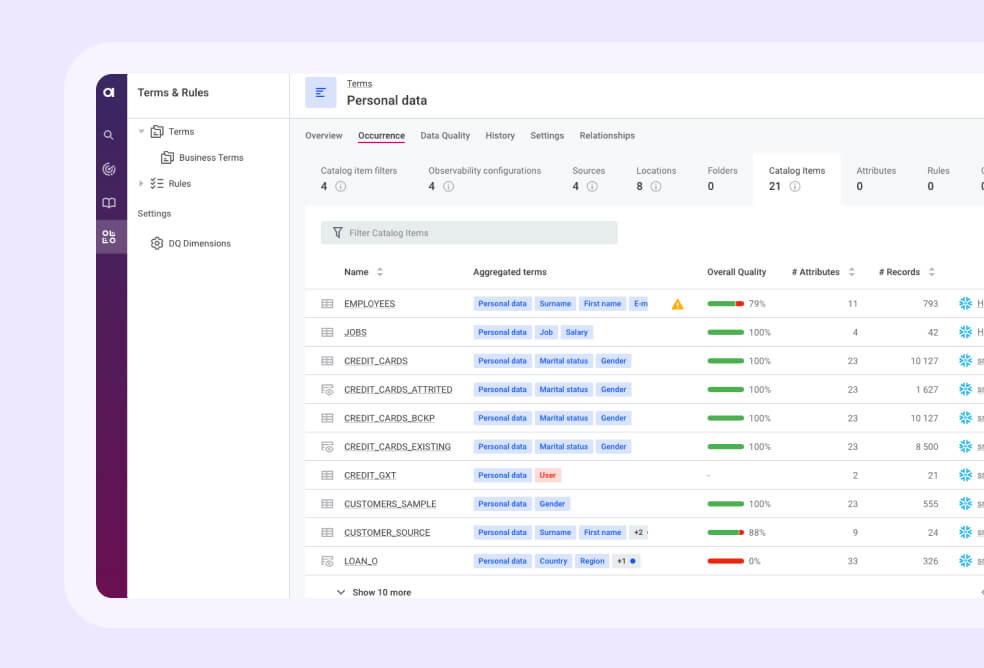
Task: Click the Filter Catalog Items field
Action: coord(469,233)
